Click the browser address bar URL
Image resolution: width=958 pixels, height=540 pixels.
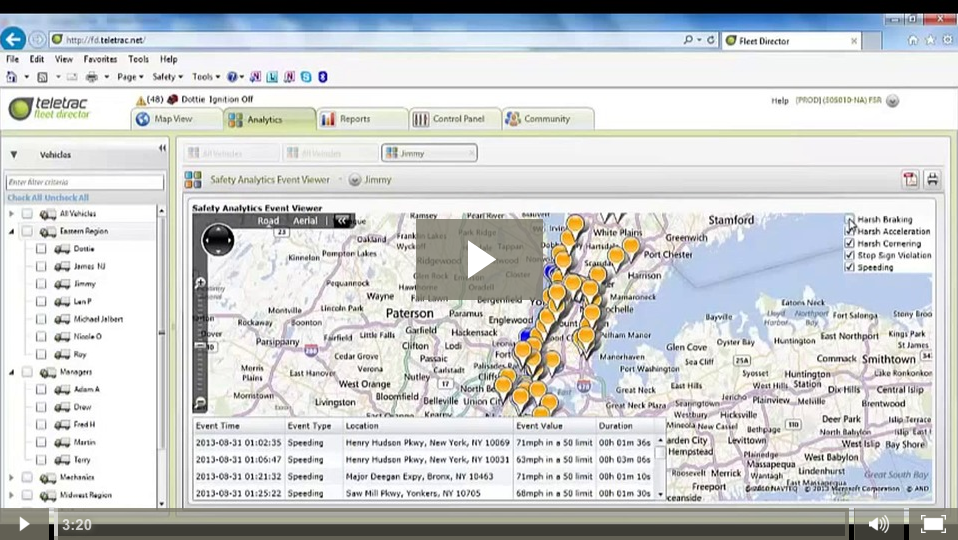tap(105, 40)
